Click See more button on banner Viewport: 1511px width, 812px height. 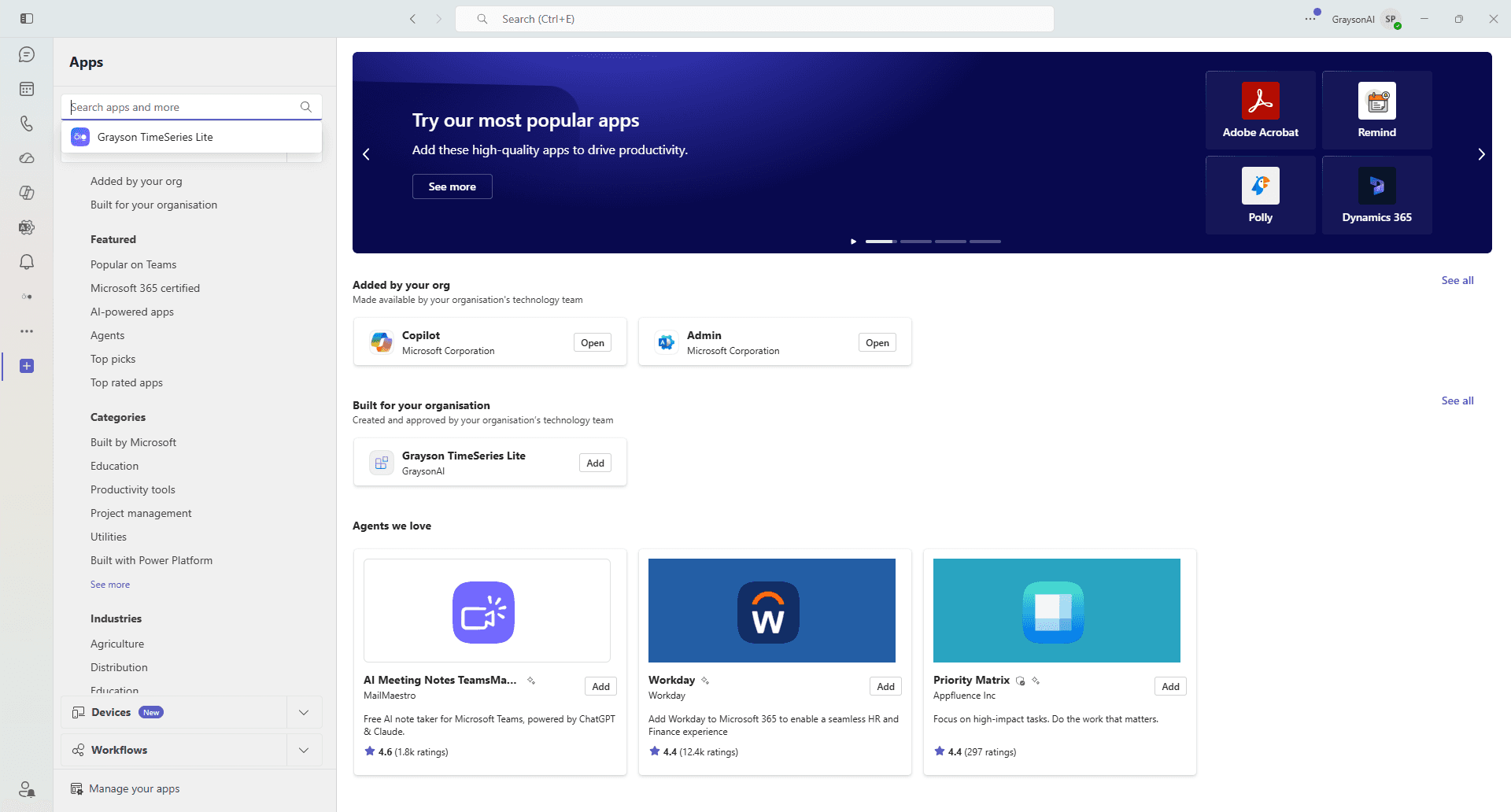pos(453,186)
